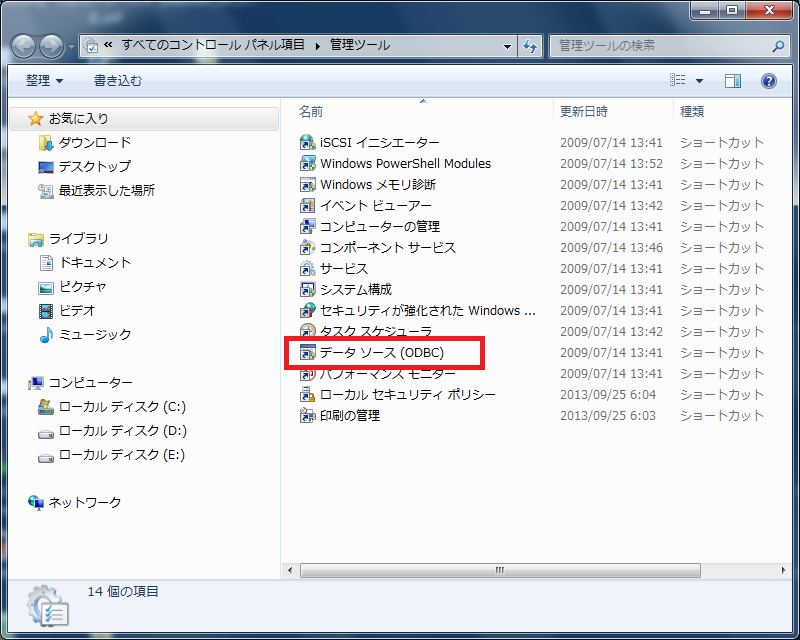Click the ライブラリ icon

point(36,239)
